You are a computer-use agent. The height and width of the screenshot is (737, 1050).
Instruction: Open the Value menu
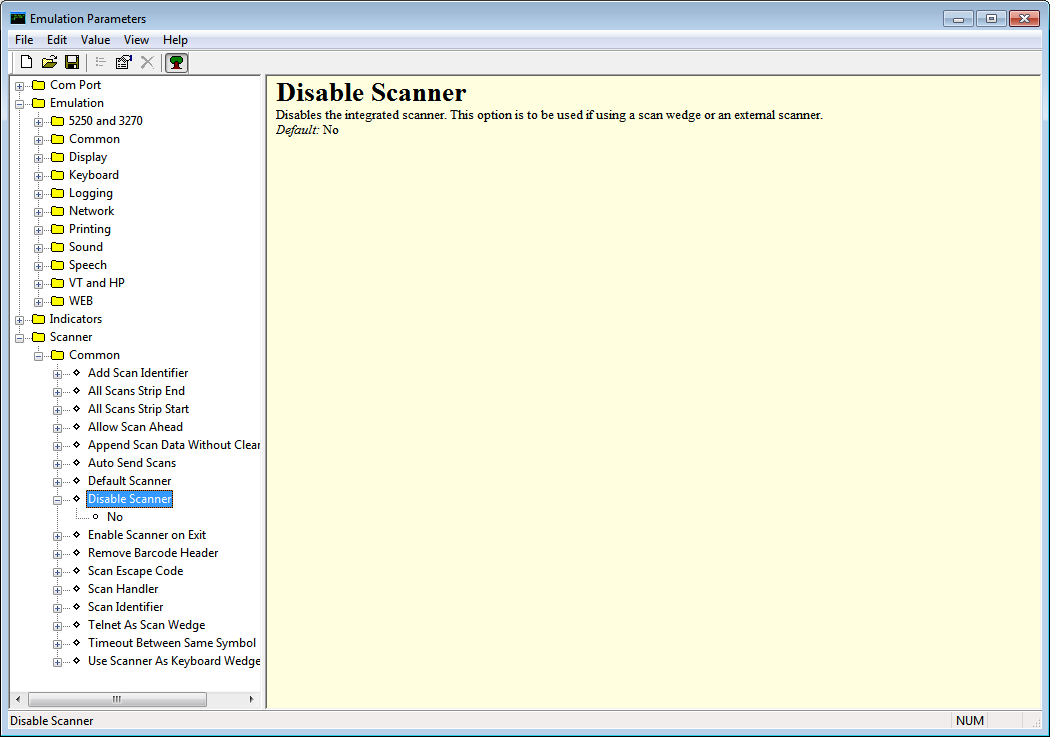[95, 39]
